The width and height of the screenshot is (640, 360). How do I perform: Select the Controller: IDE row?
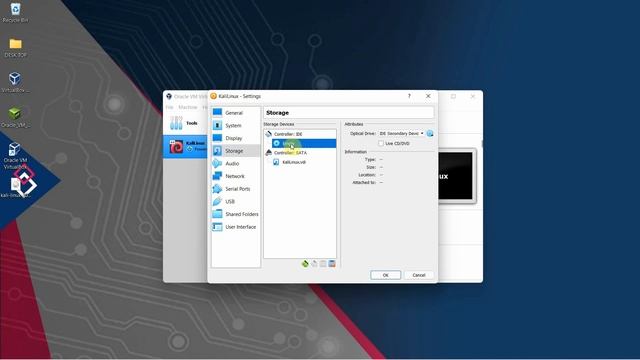300,134
